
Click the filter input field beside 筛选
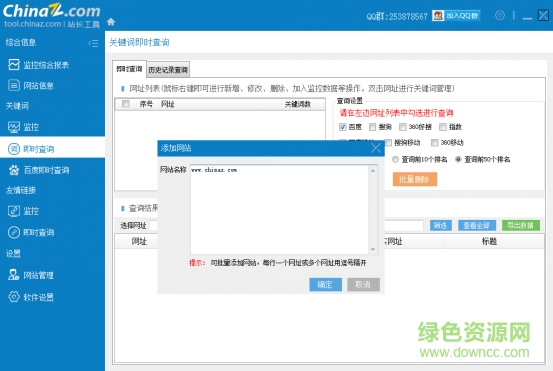tap(404, 225)
